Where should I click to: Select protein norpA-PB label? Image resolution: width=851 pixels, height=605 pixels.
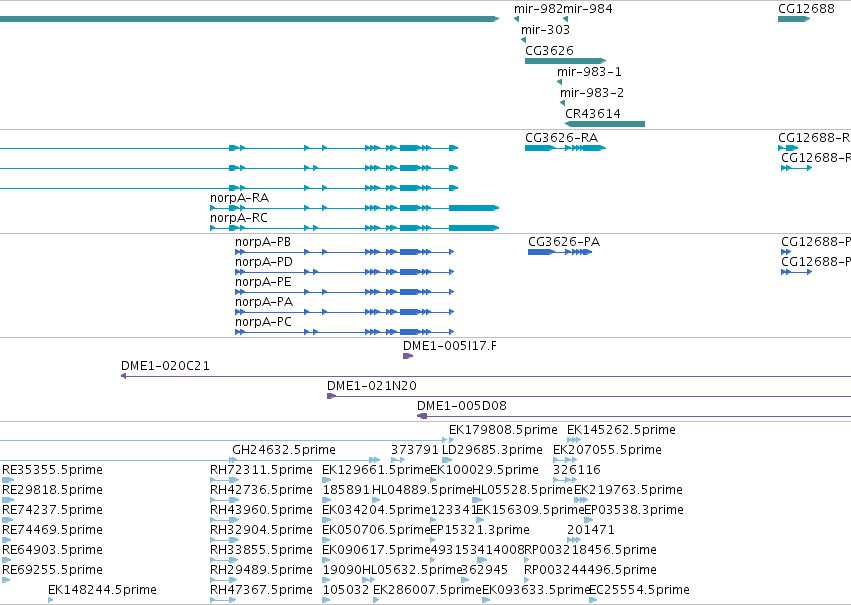coord(263,242)
